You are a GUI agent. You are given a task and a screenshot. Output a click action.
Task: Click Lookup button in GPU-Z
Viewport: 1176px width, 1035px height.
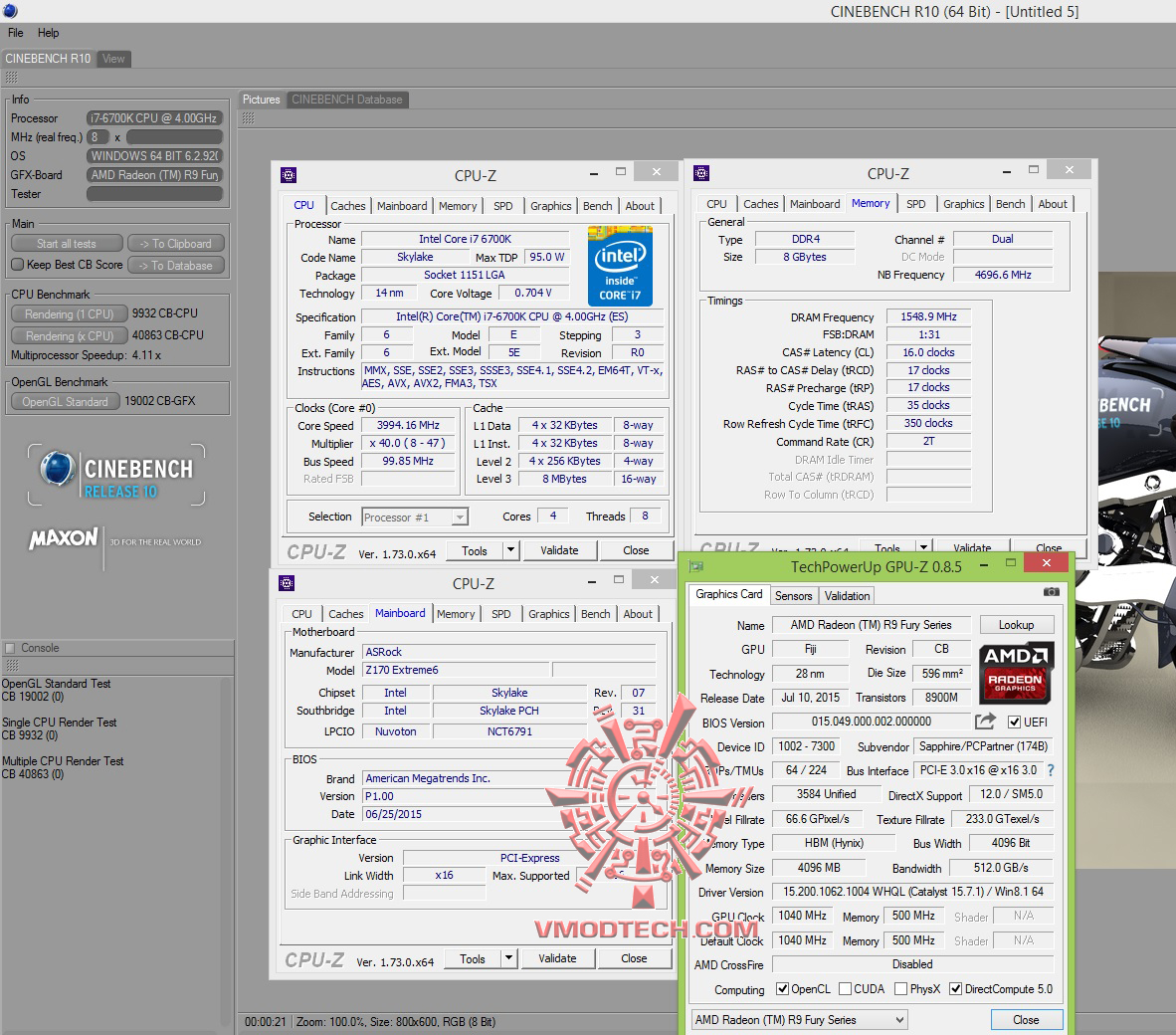pyautogui.click(x=1016, y=625)
